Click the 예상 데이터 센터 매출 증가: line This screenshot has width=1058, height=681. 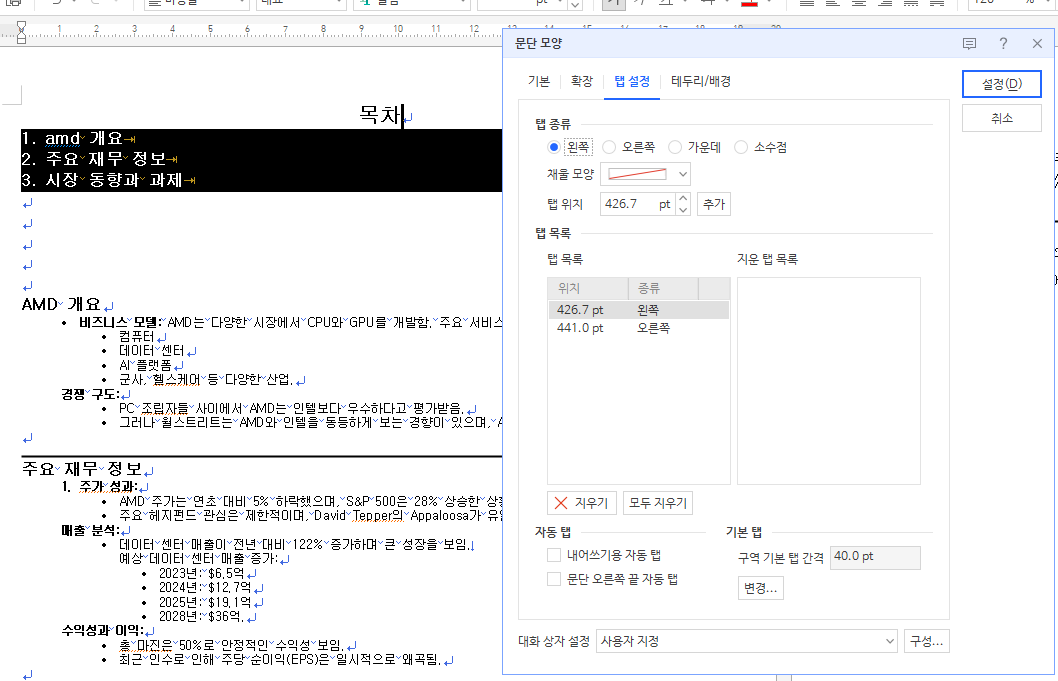198,559
